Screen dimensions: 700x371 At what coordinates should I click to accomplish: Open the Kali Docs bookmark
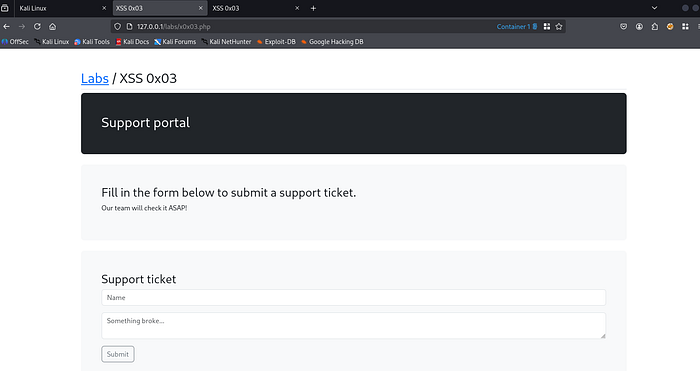tap(132, 42)
